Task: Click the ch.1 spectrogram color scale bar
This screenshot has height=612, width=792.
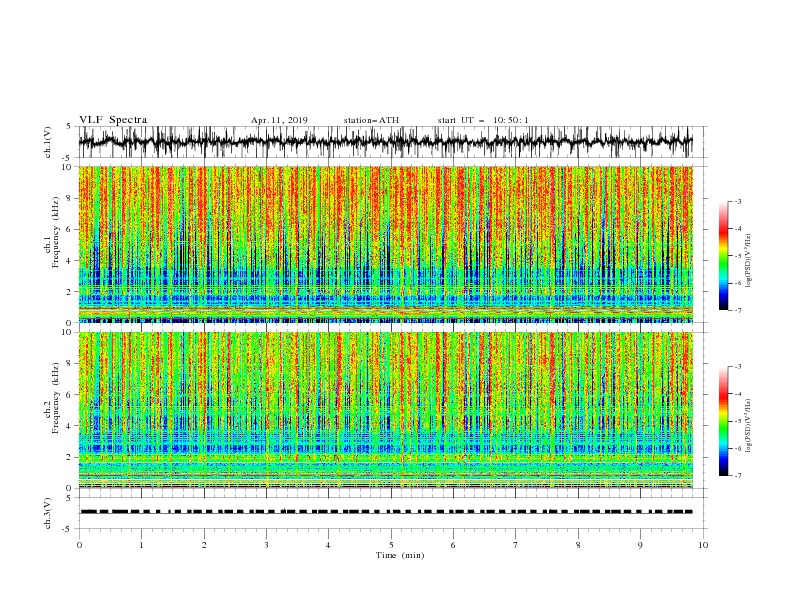Action: click(724, 255)
